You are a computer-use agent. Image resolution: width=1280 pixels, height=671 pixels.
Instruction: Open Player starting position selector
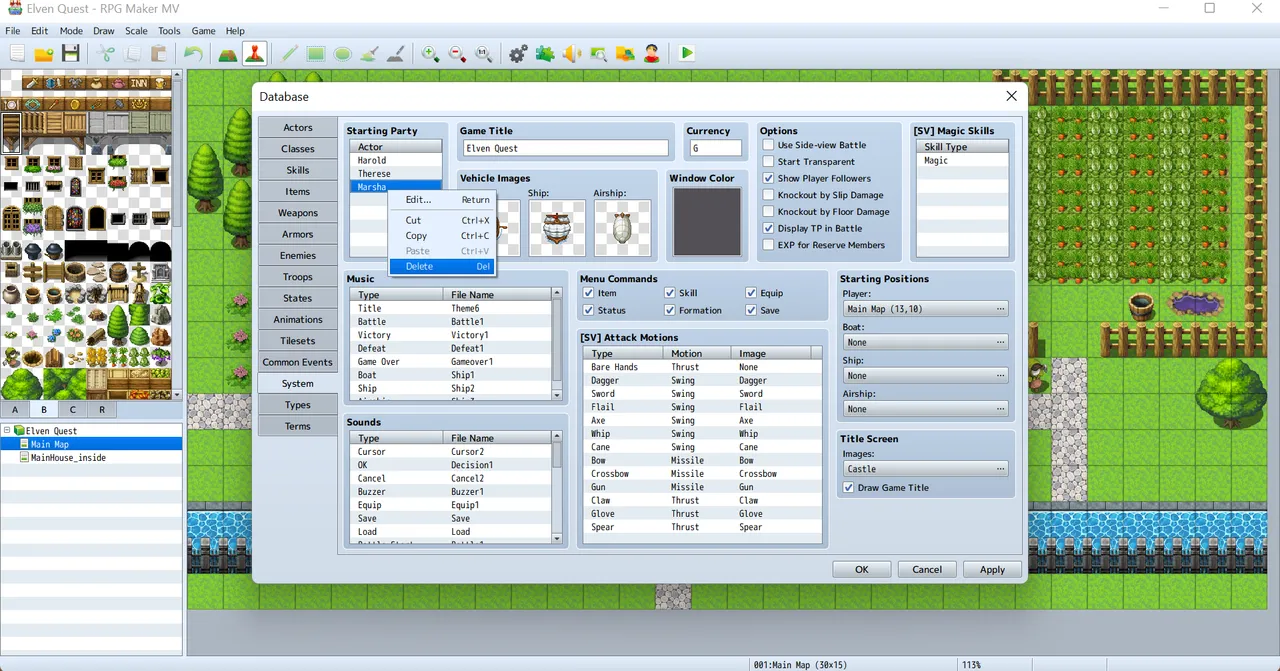point(925,309)
